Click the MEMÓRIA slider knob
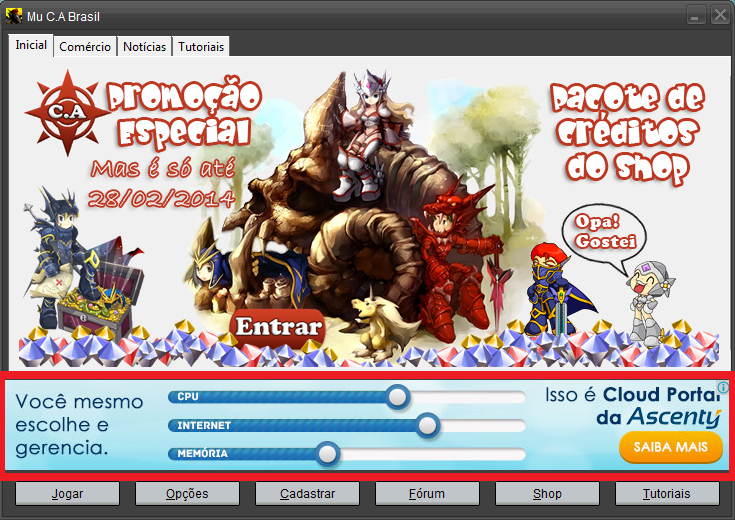The image size is (735, 520). (x=327, y=454)
